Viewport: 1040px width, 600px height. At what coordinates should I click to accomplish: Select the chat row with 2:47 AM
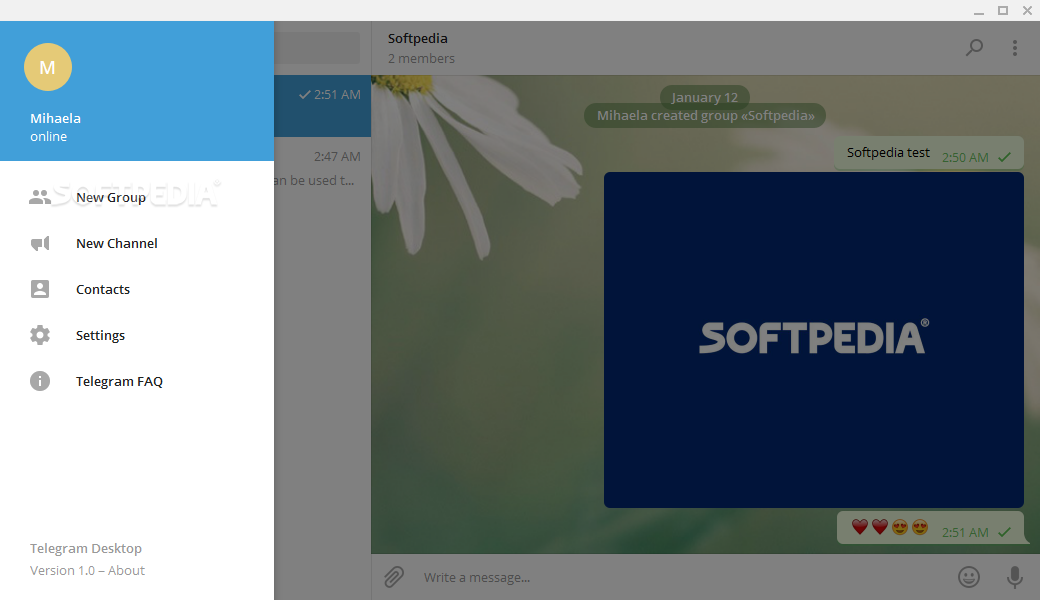click(x=322, y=168)
